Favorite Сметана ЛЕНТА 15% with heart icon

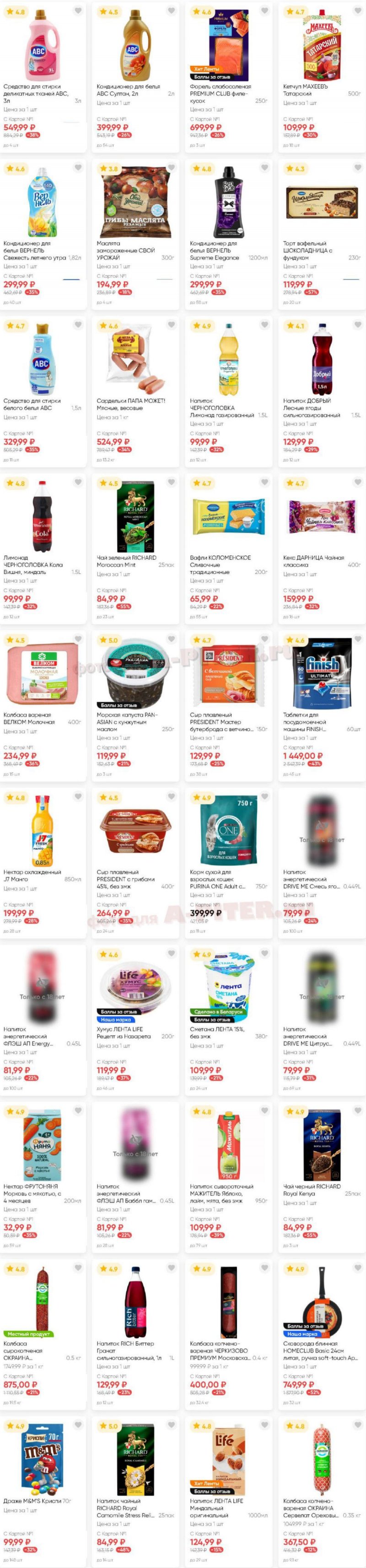(264, 953)
